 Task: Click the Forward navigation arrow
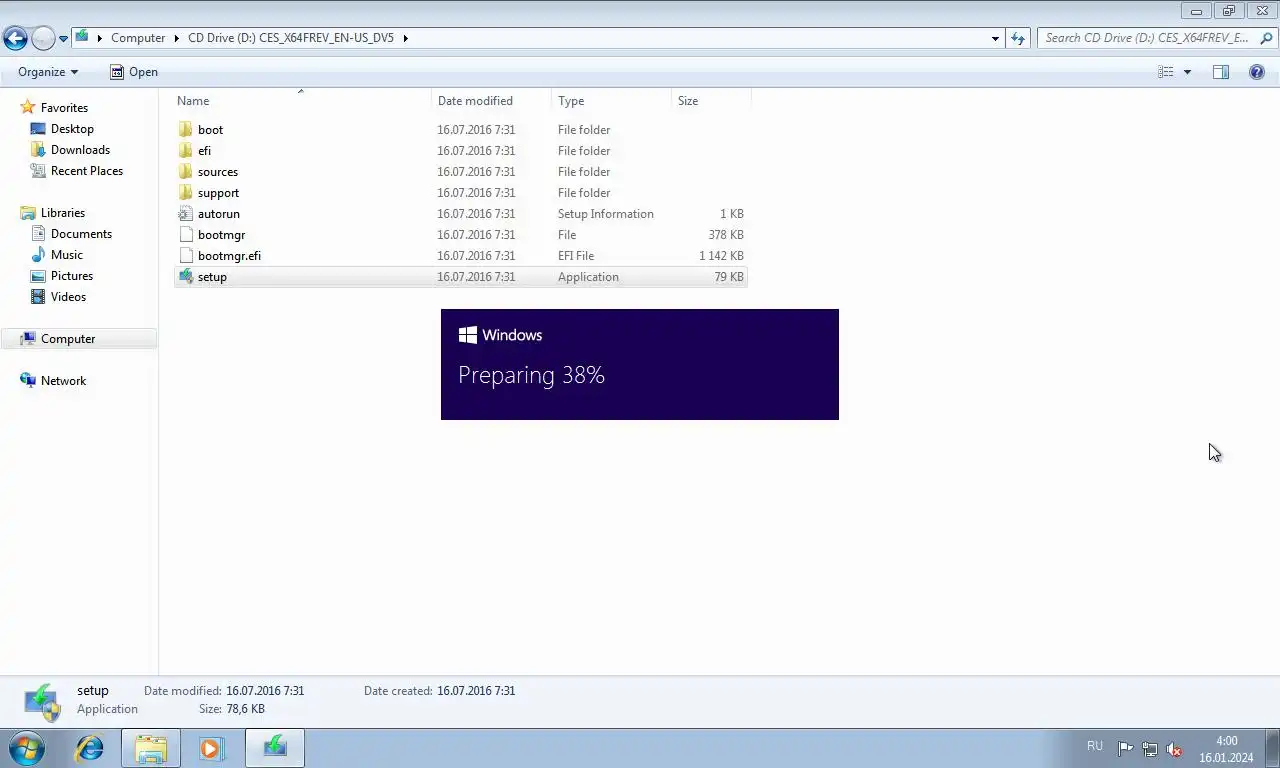43,39
